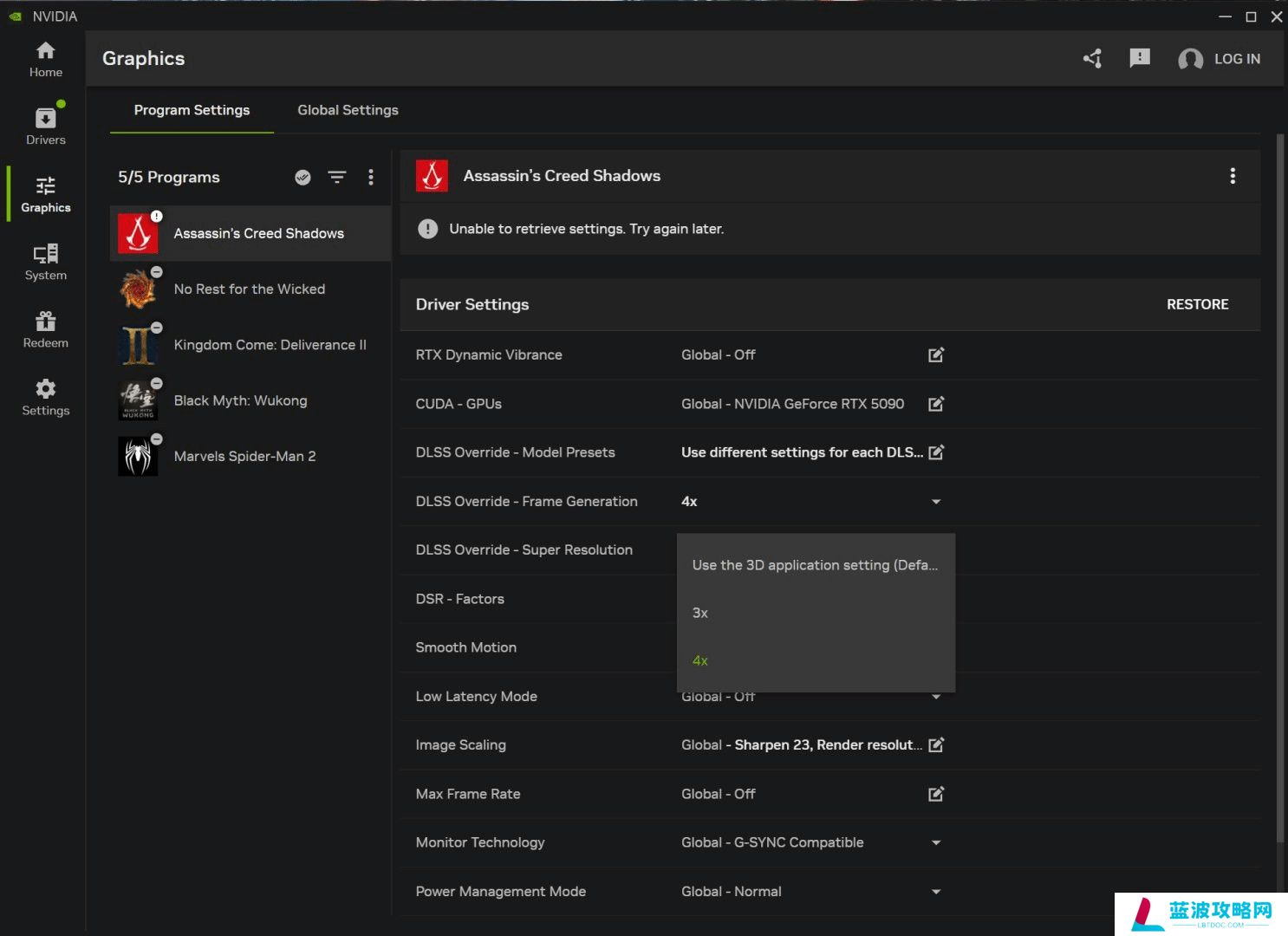Maximize the NVIDIA app window
1288x936 pixels.
pyautogui.click(x=1251, y=16)
